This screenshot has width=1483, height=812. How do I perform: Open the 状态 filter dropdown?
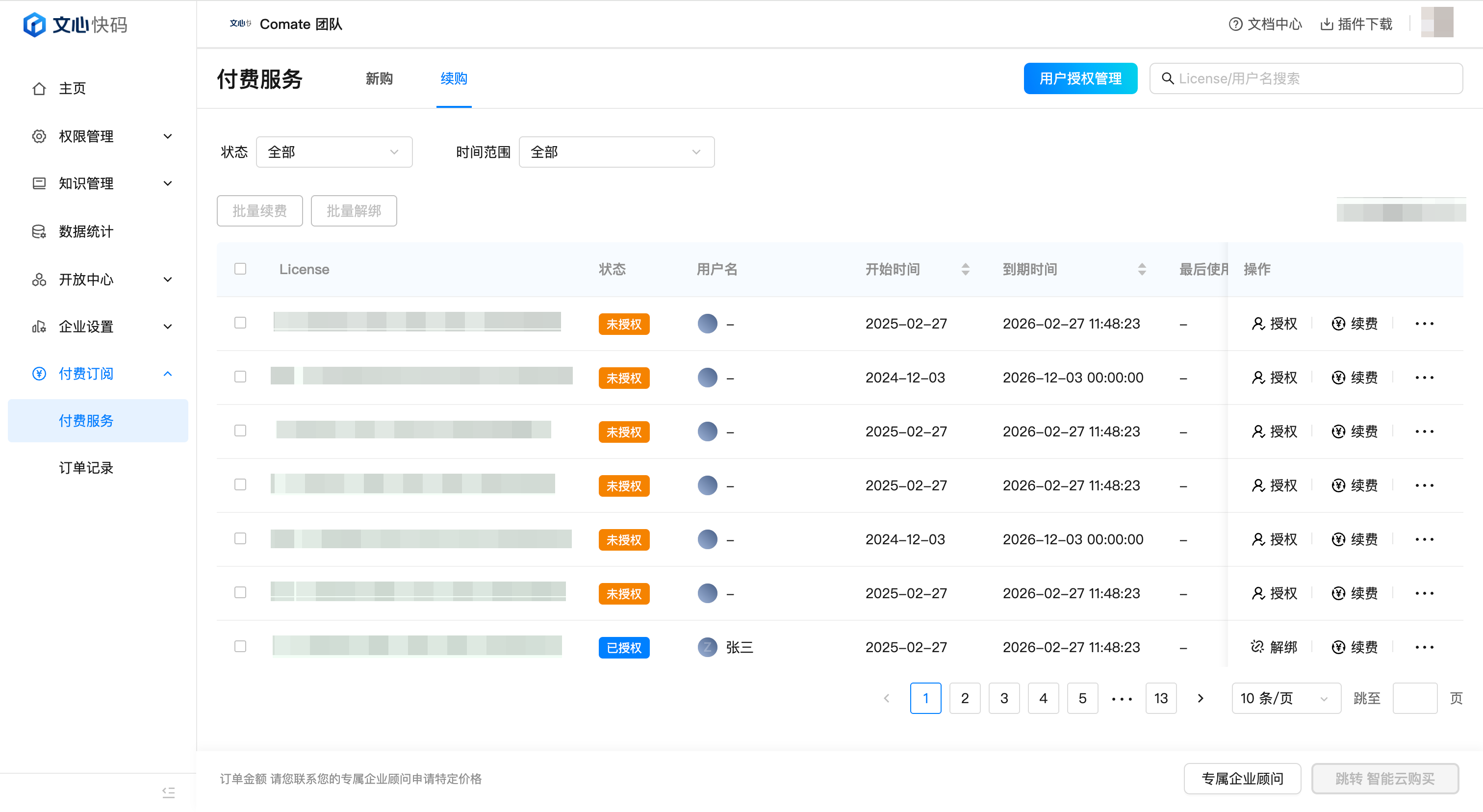coord(334,152)
